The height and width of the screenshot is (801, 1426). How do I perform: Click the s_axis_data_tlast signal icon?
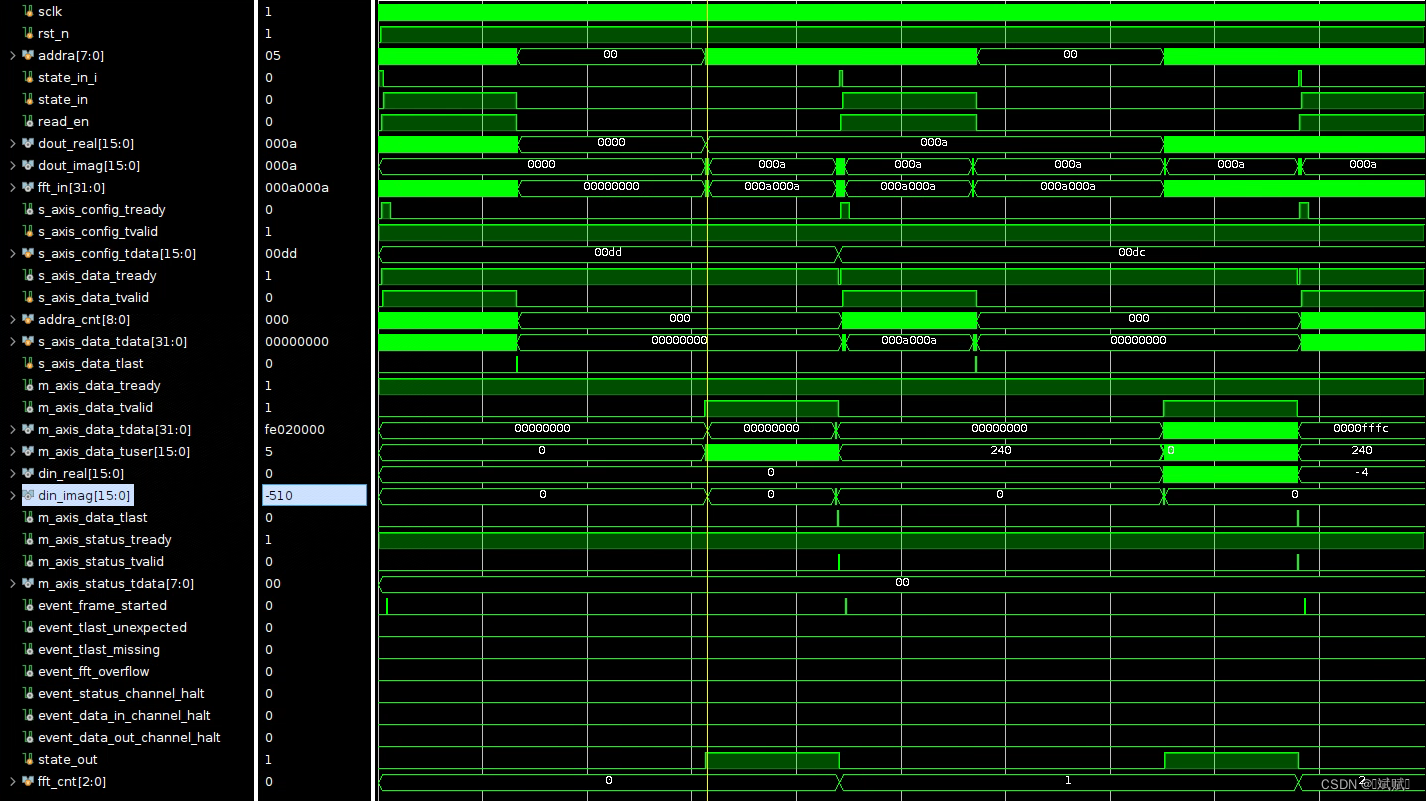(28, 364)
